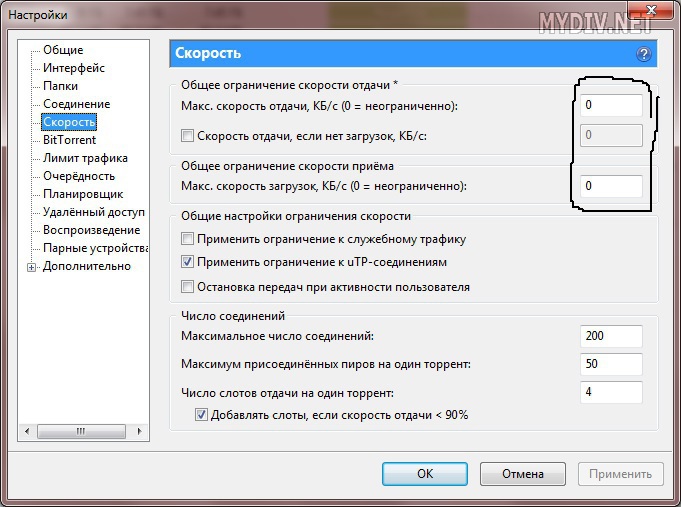Click the tree scrollbar right arrow
The height and width of the screenshot is (507, 681).
(139, 431)
